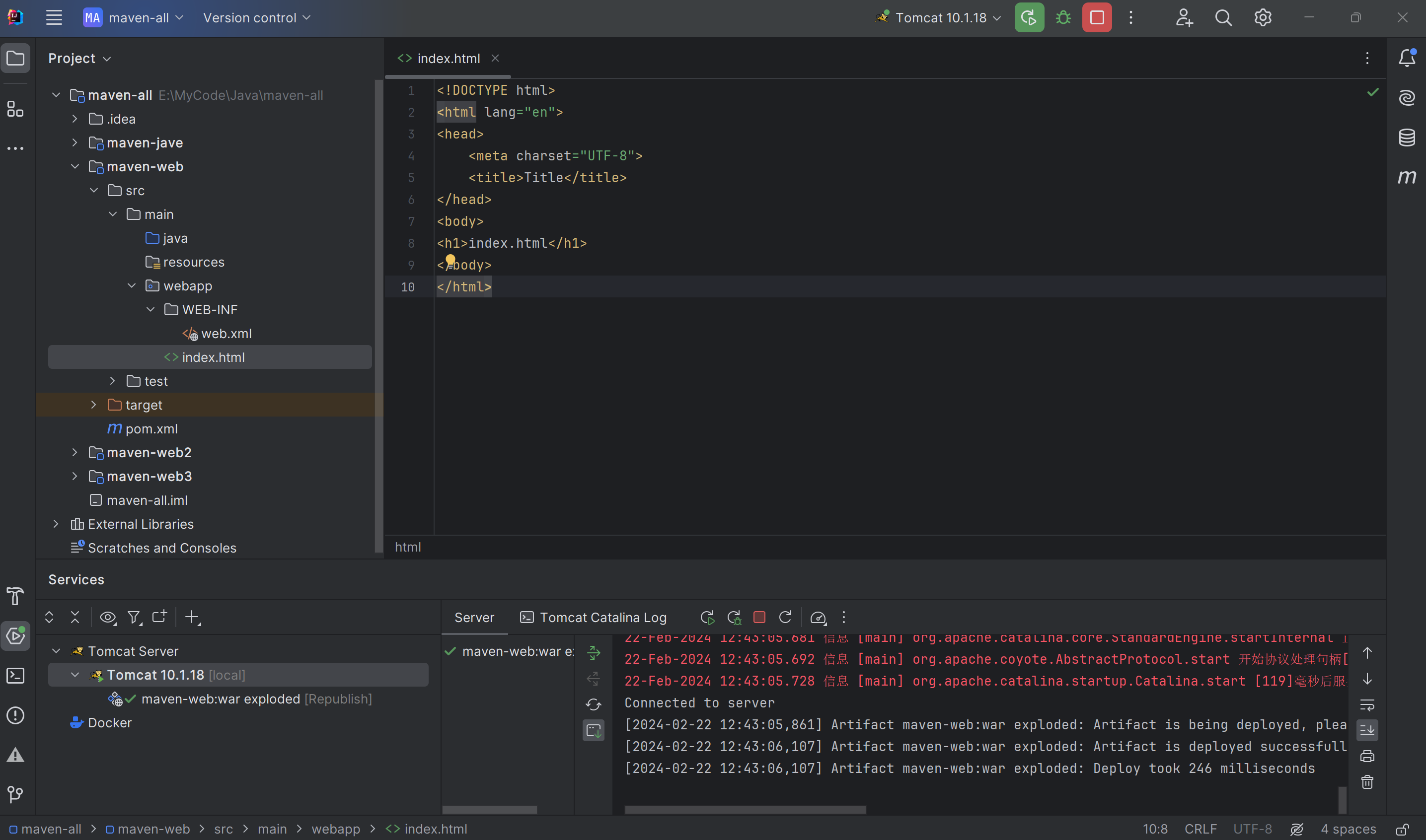Open maven-all project dropdown
The height and width of the screenshot is (840, 1426).
coord(133,17)
